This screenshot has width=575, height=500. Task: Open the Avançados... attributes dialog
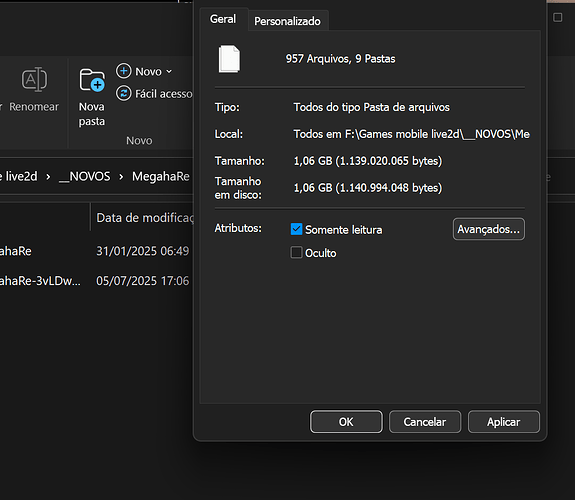(x=488, y=229)
